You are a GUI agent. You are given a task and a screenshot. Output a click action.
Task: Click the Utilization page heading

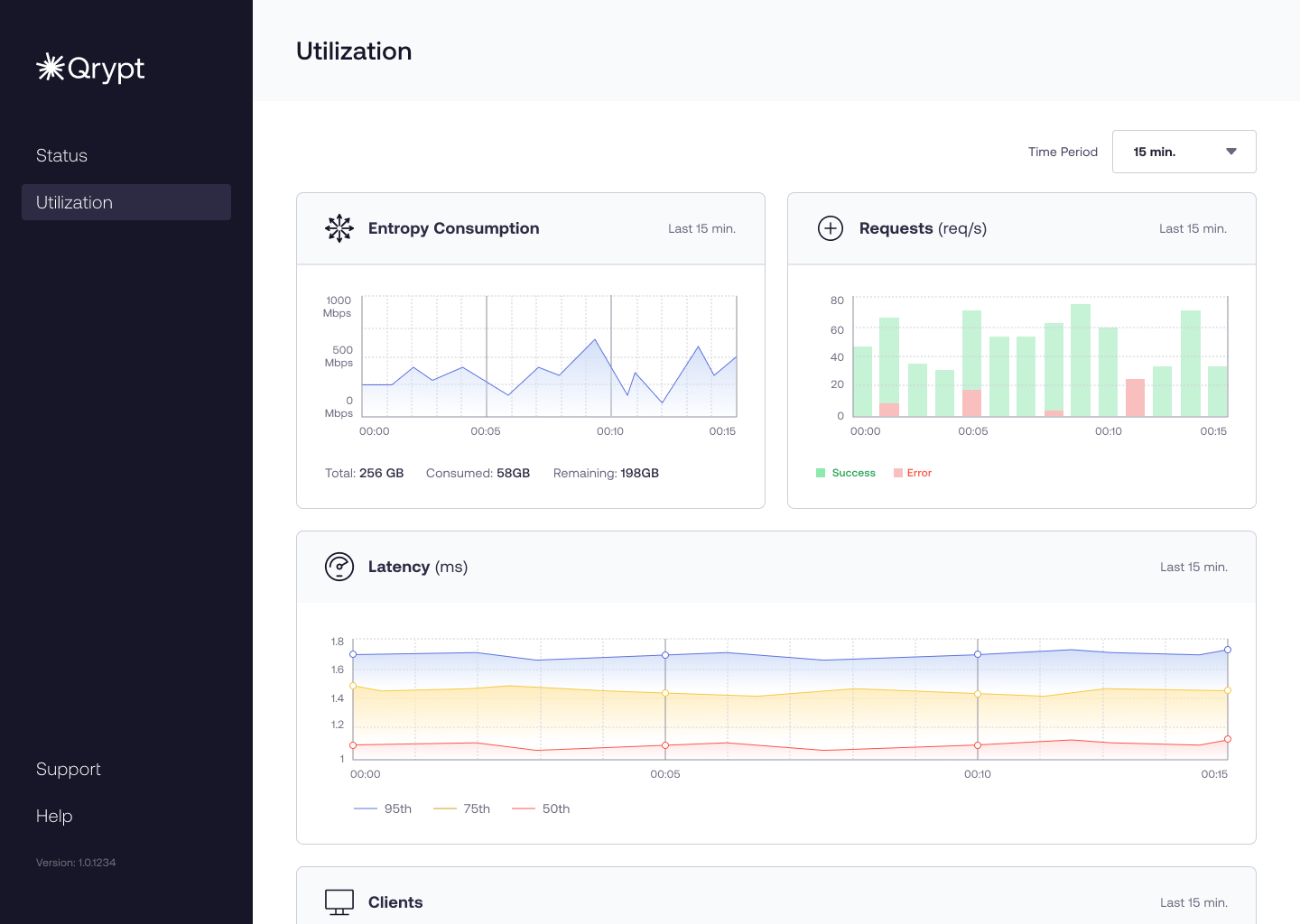[354, 51]
